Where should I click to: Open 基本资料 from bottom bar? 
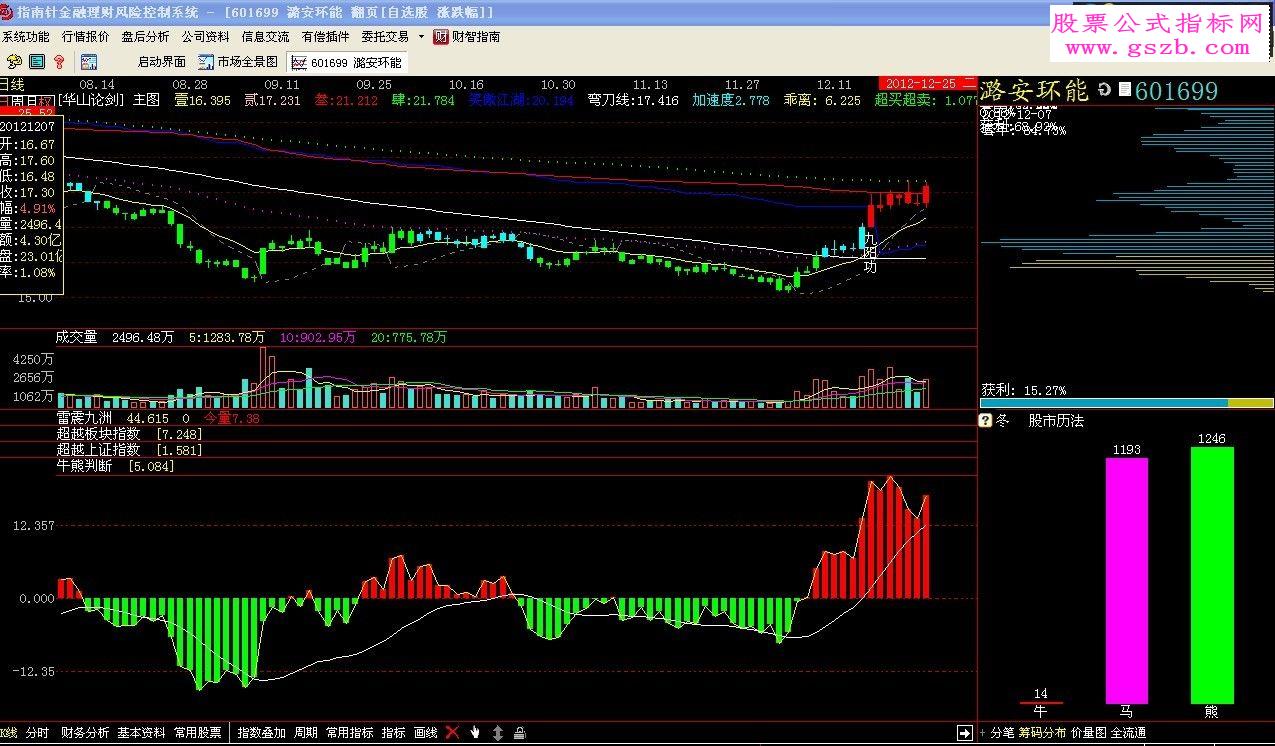(141, 733)
